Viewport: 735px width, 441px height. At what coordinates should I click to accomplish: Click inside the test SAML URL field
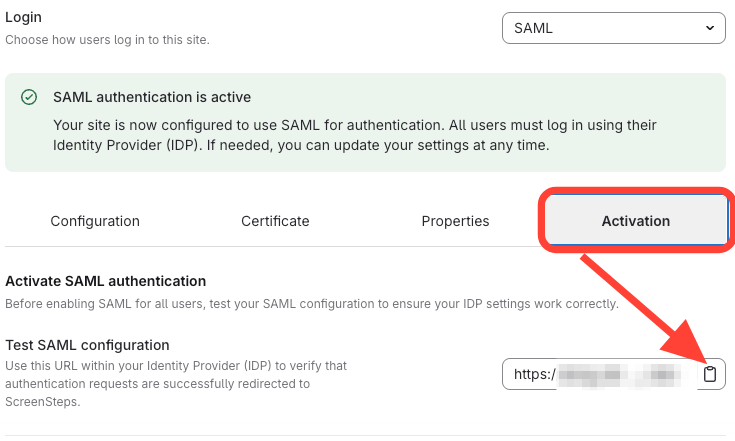pos(600,374)
